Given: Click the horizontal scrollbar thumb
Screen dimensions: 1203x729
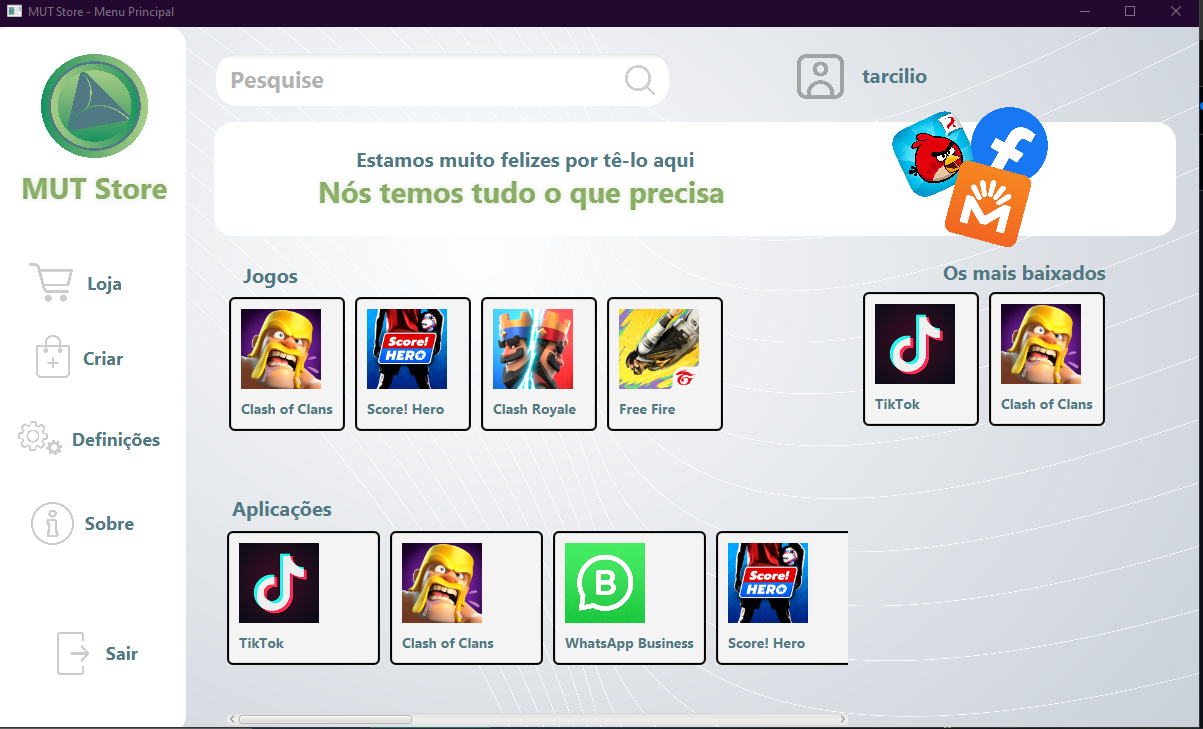Looking at the screenshot, I should pos(325,719).
